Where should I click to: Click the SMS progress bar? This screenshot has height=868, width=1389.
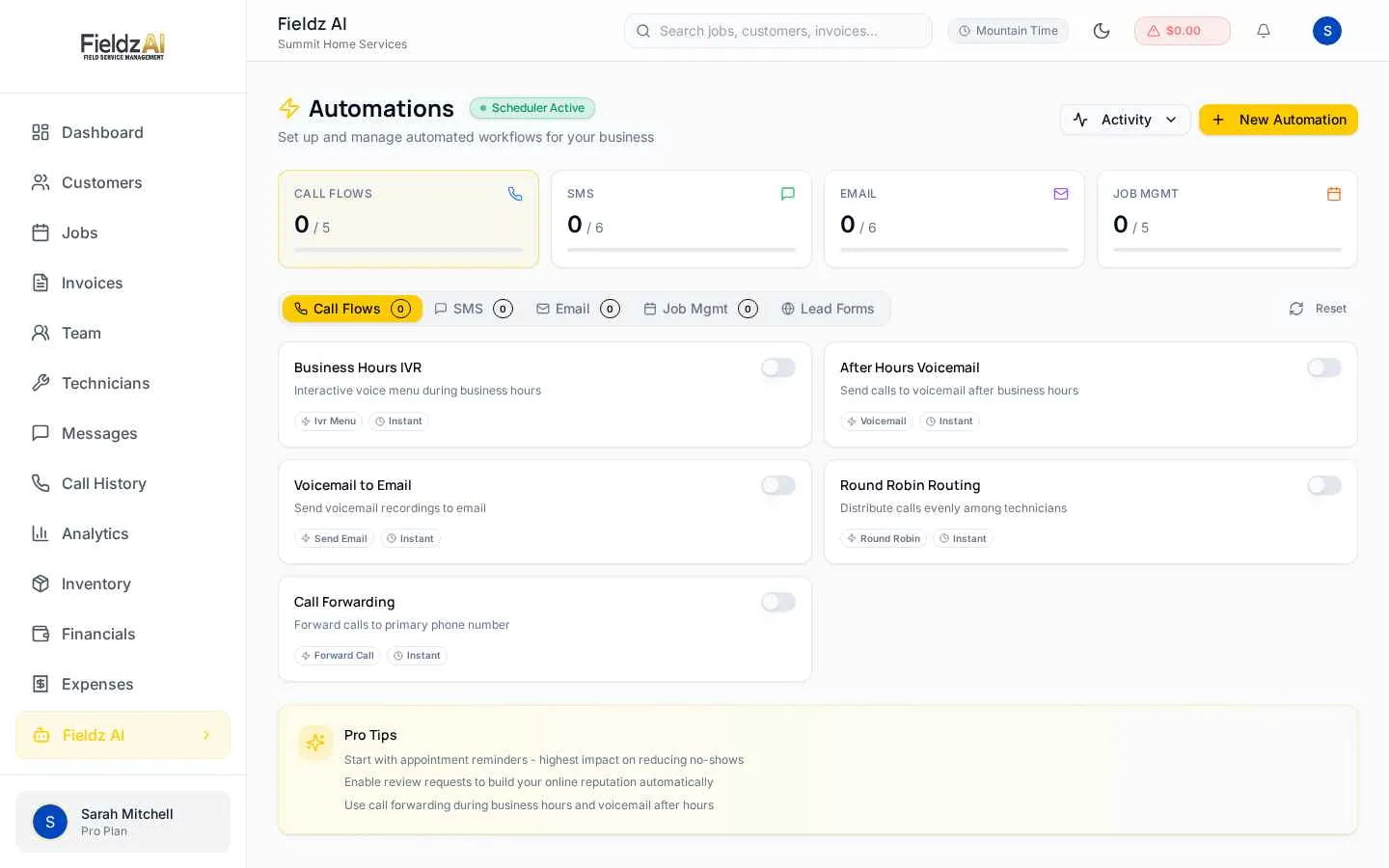681,250
